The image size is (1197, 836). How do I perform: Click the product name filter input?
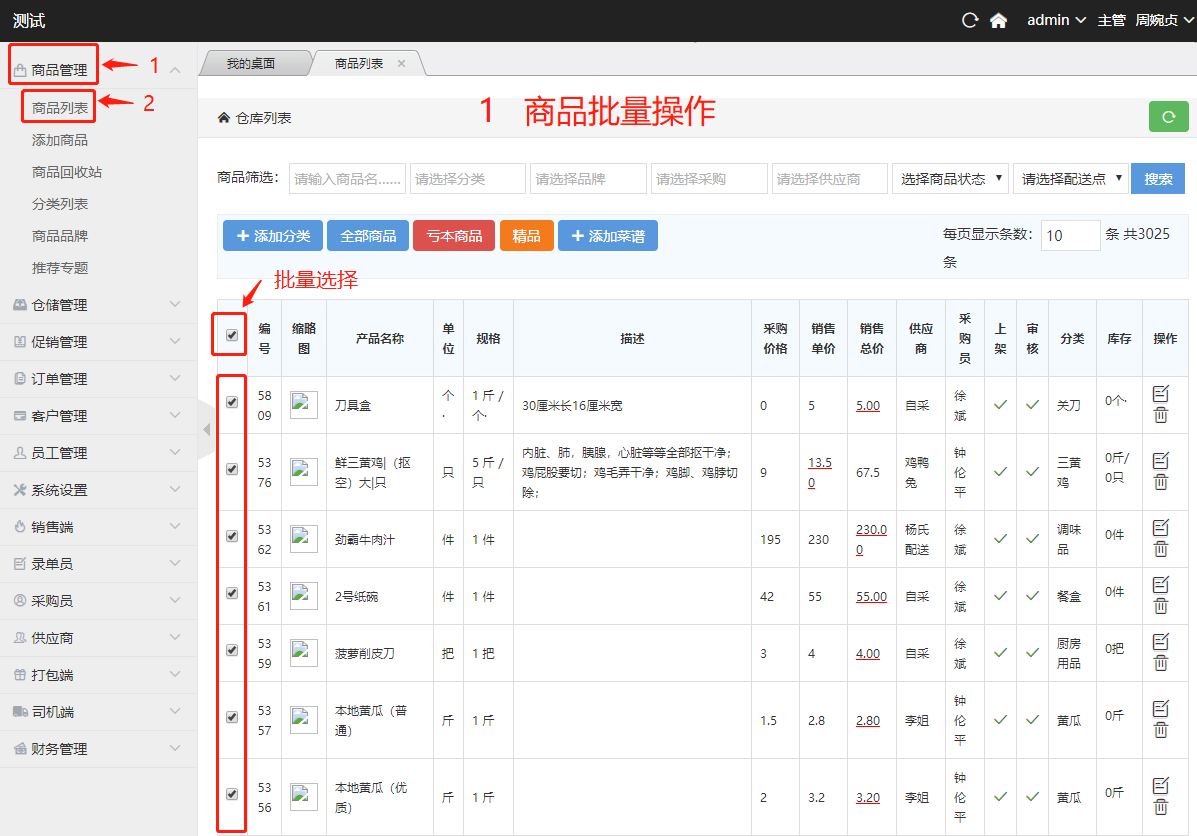point(347,179)
